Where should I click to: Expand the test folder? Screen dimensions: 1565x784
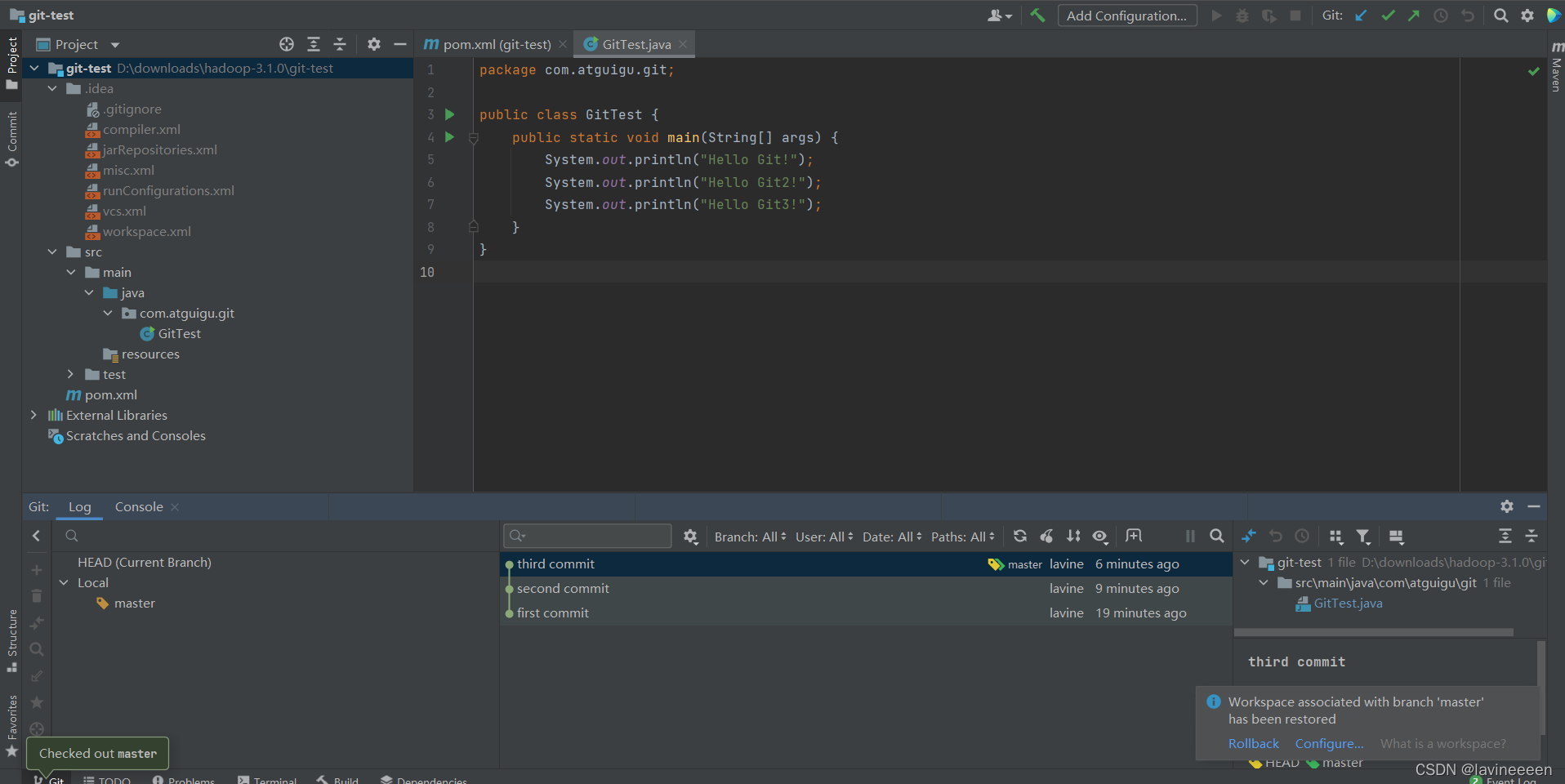(71, 374)
